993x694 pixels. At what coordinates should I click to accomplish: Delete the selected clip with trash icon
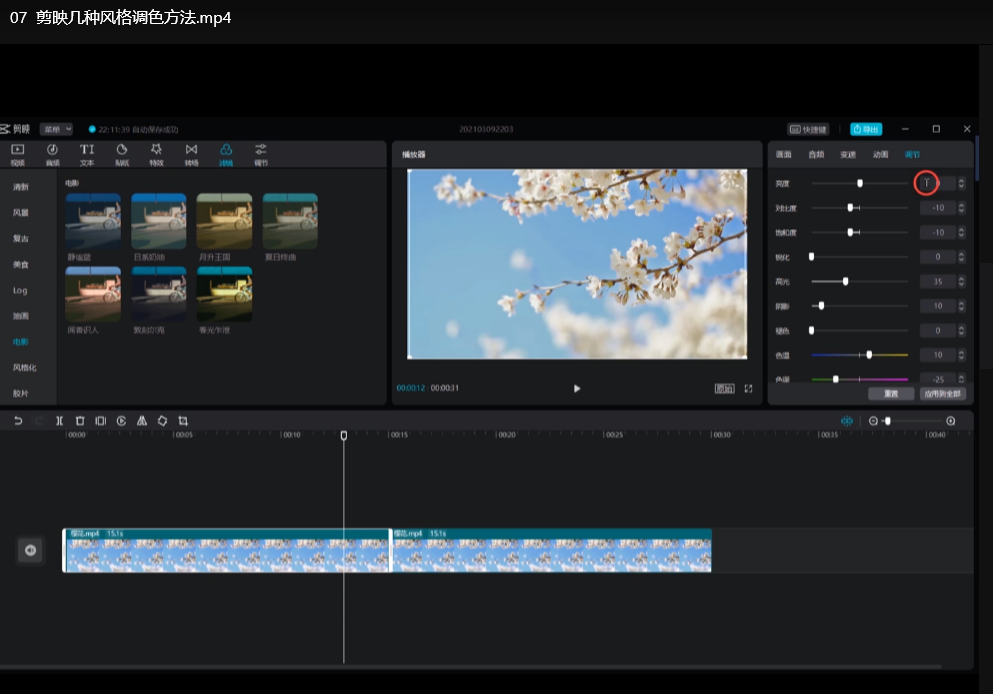80,420
